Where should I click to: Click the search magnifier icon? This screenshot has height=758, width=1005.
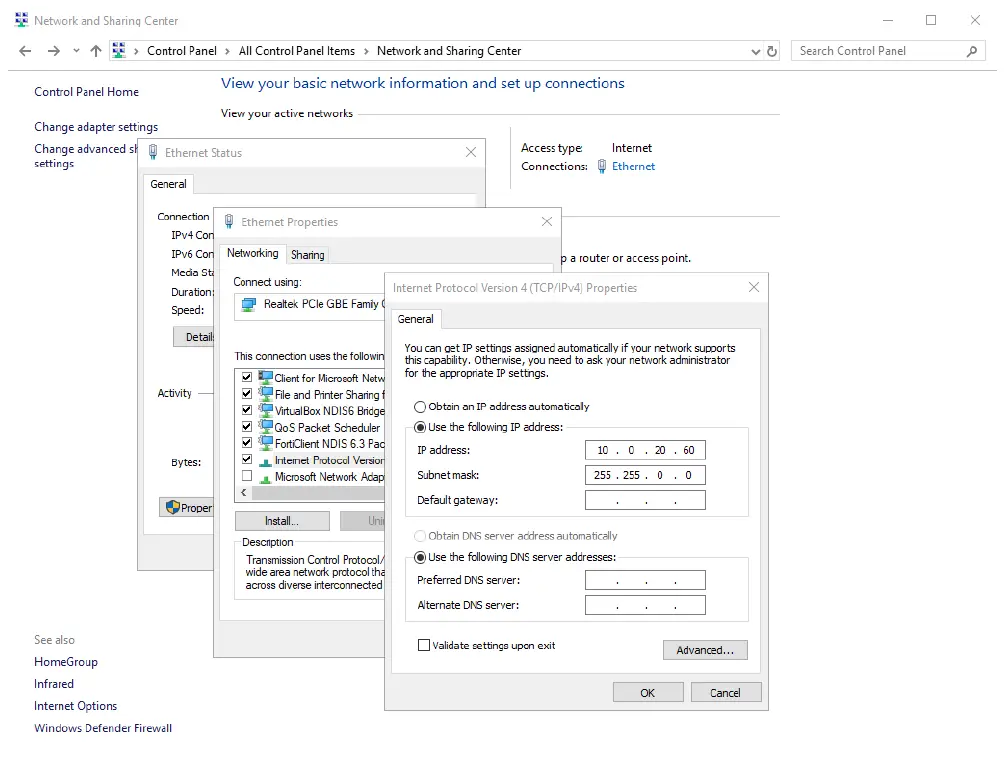tap(971, 51)
